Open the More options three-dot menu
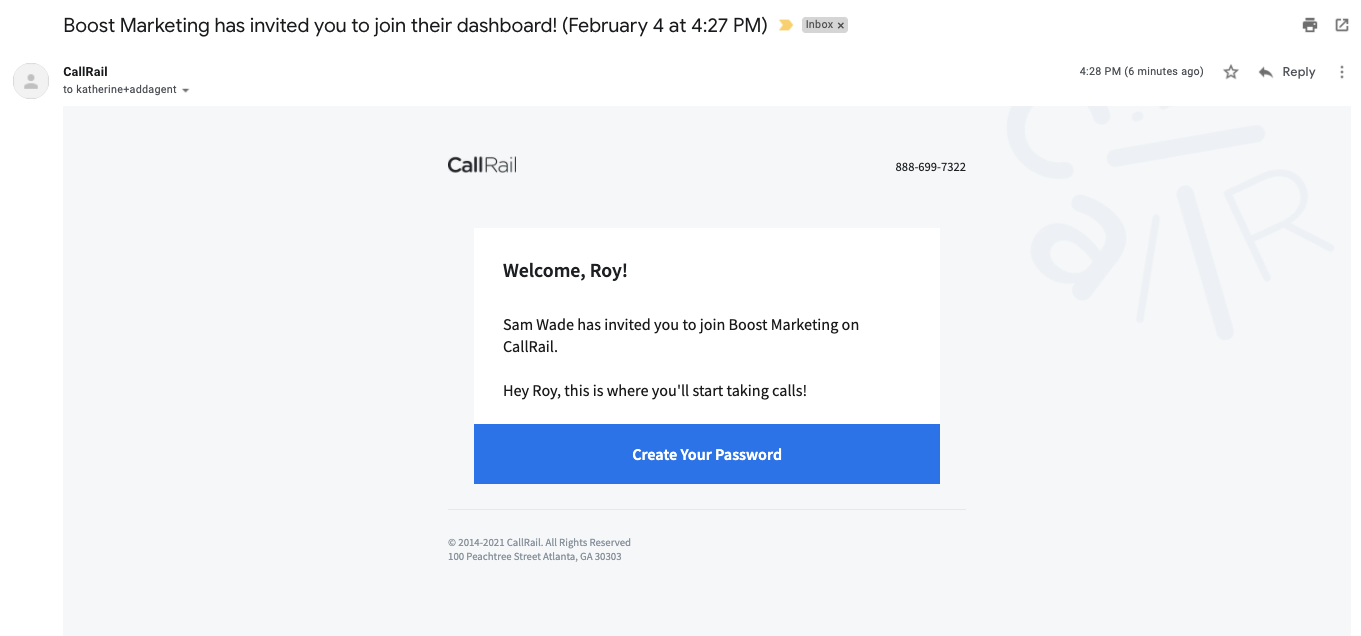1361x636 pixels. click(1342, 72)
